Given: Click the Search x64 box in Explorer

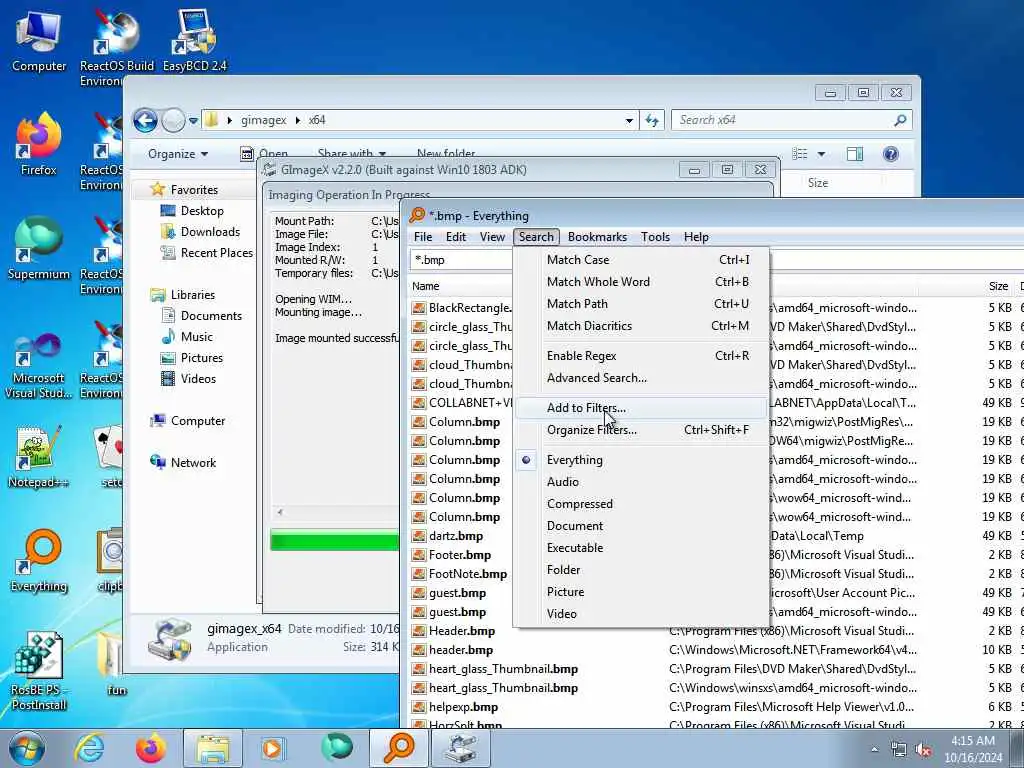Looking at the screenshot, I should pyautogui.click(x=791, y=120).
